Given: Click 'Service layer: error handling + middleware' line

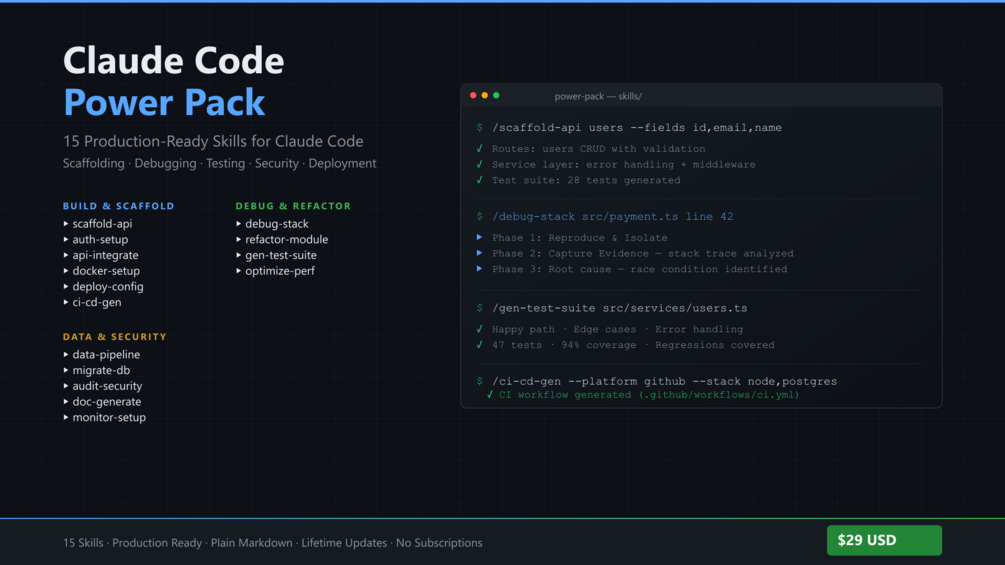Looking at the screenshot, I should pyautogui.click(x=624, y=165).
